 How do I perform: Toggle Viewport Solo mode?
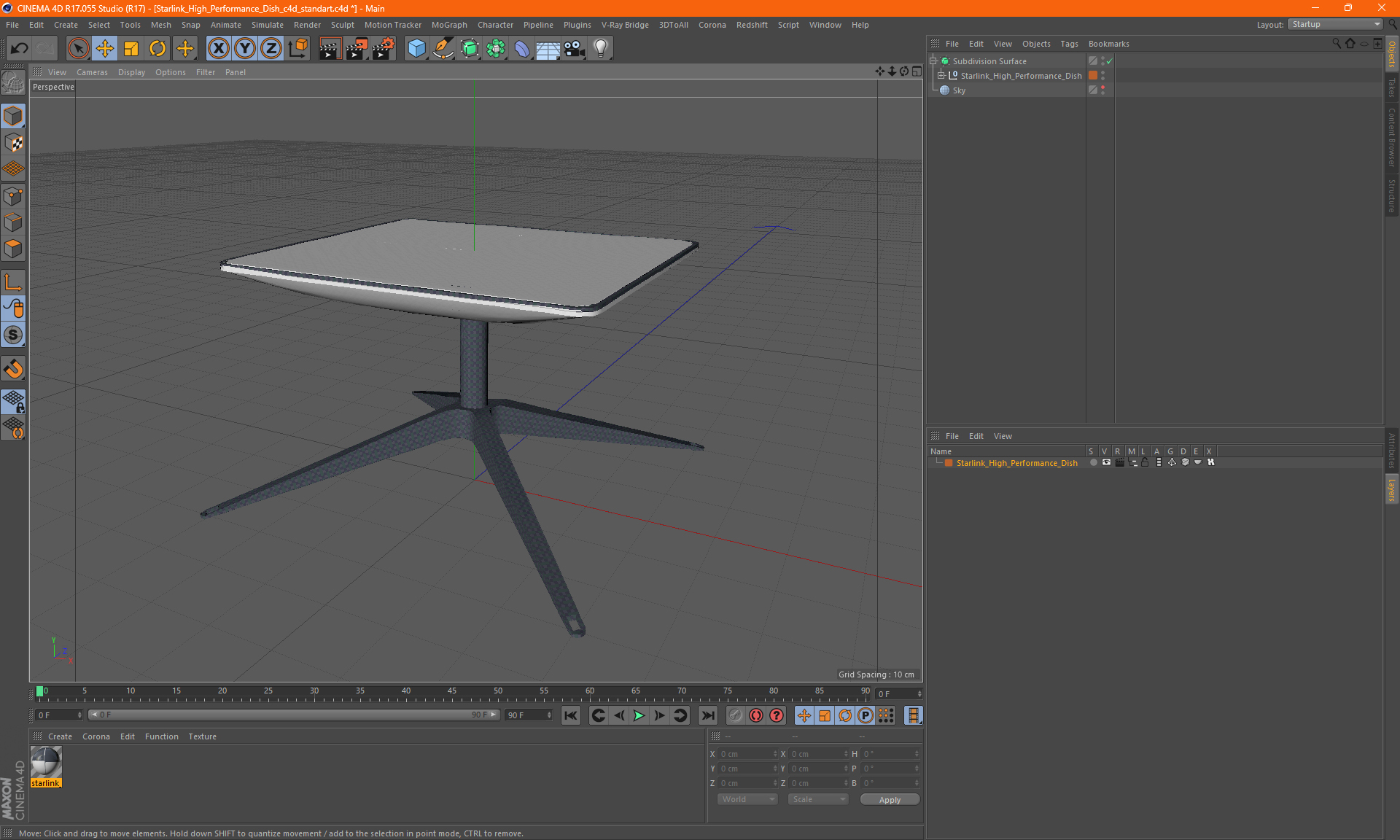[x=13, y=335]
